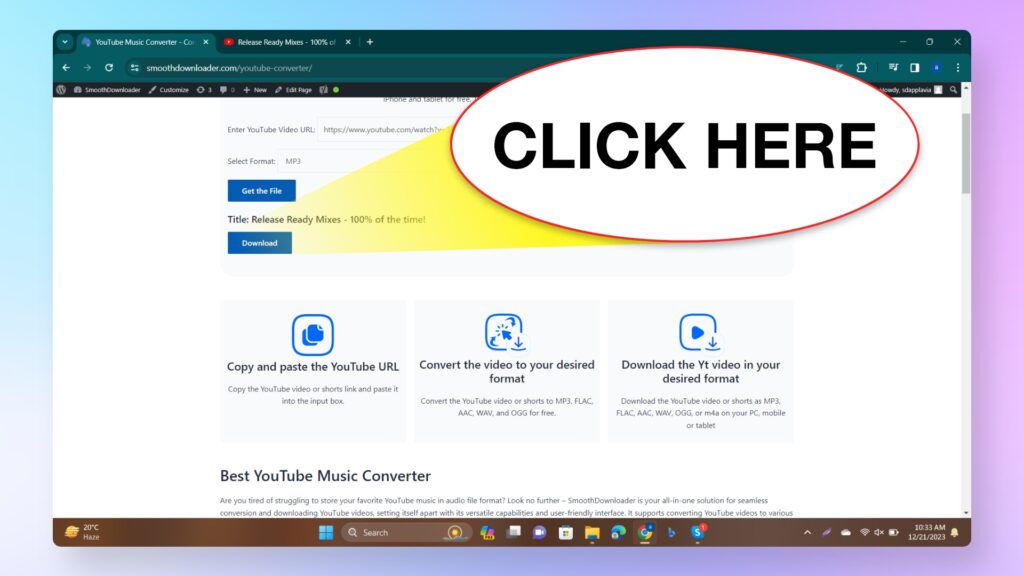Click Customize in the admin bar
Viewport: 1024px width, 576px height.
[168, 90]
